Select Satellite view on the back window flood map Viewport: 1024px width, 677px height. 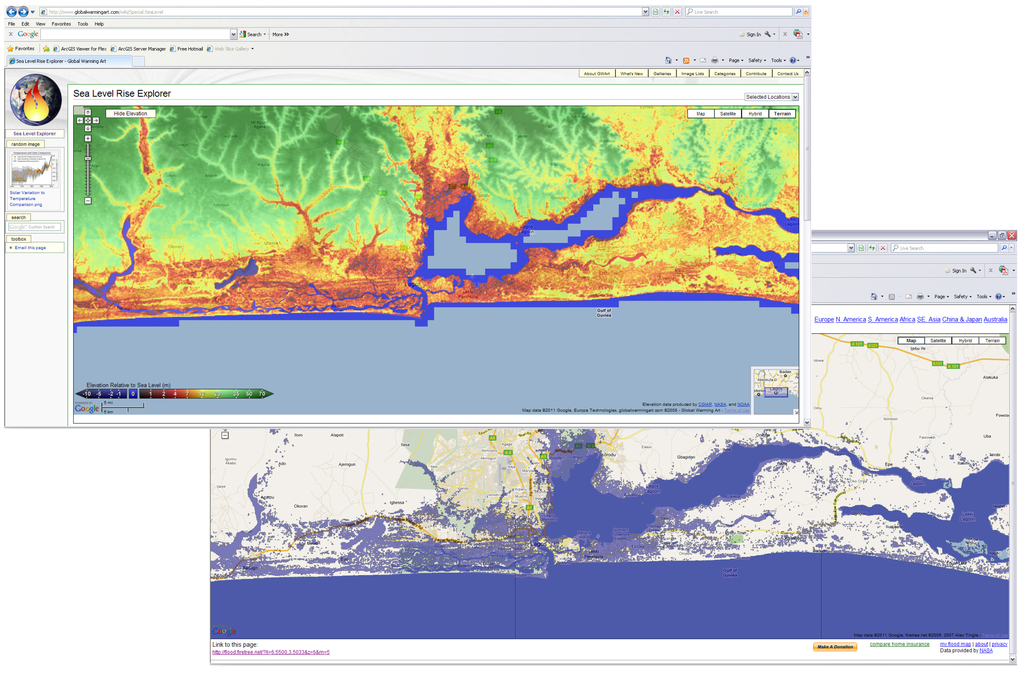[938, 340]
